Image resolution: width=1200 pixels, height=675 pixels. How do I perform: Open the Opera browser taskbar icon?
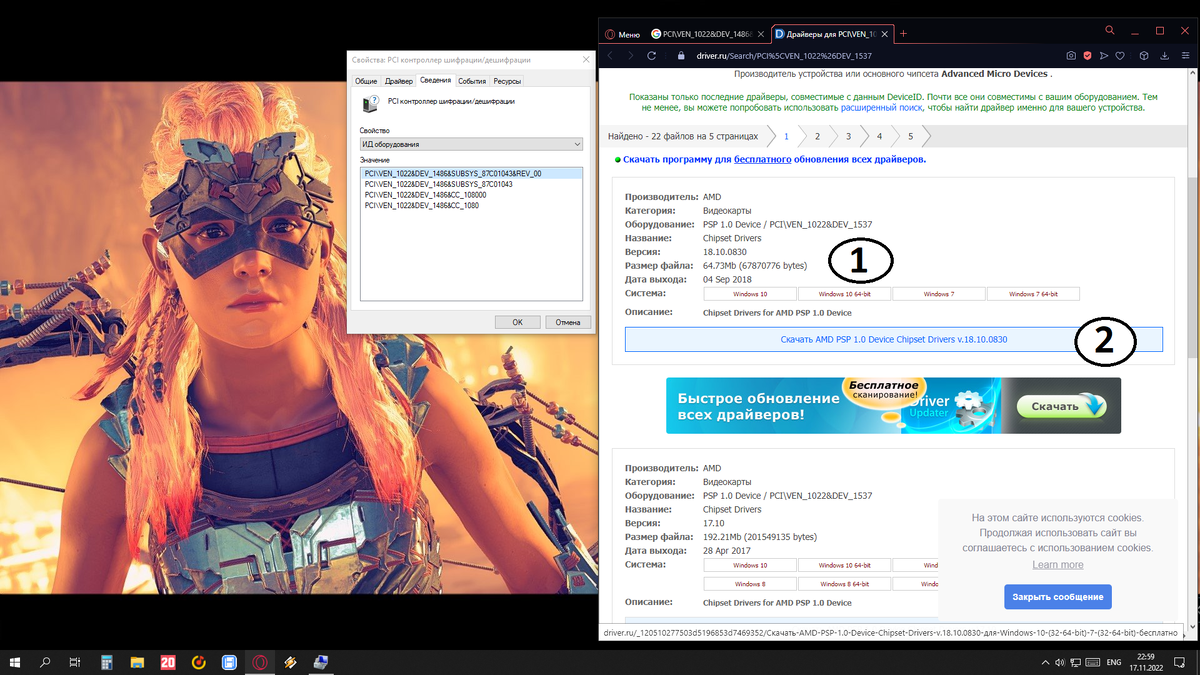(x=260, y=662)
